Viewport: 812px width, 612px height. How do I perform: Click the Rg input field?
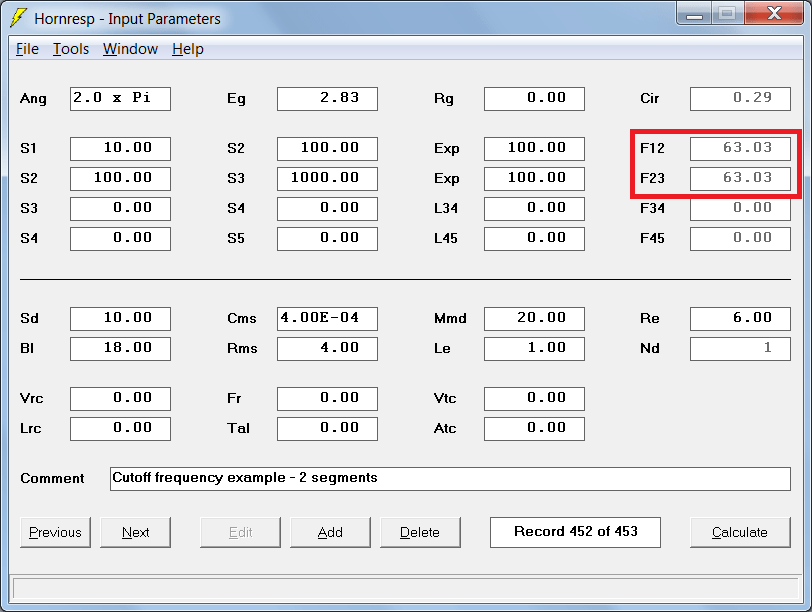[534, 98]
